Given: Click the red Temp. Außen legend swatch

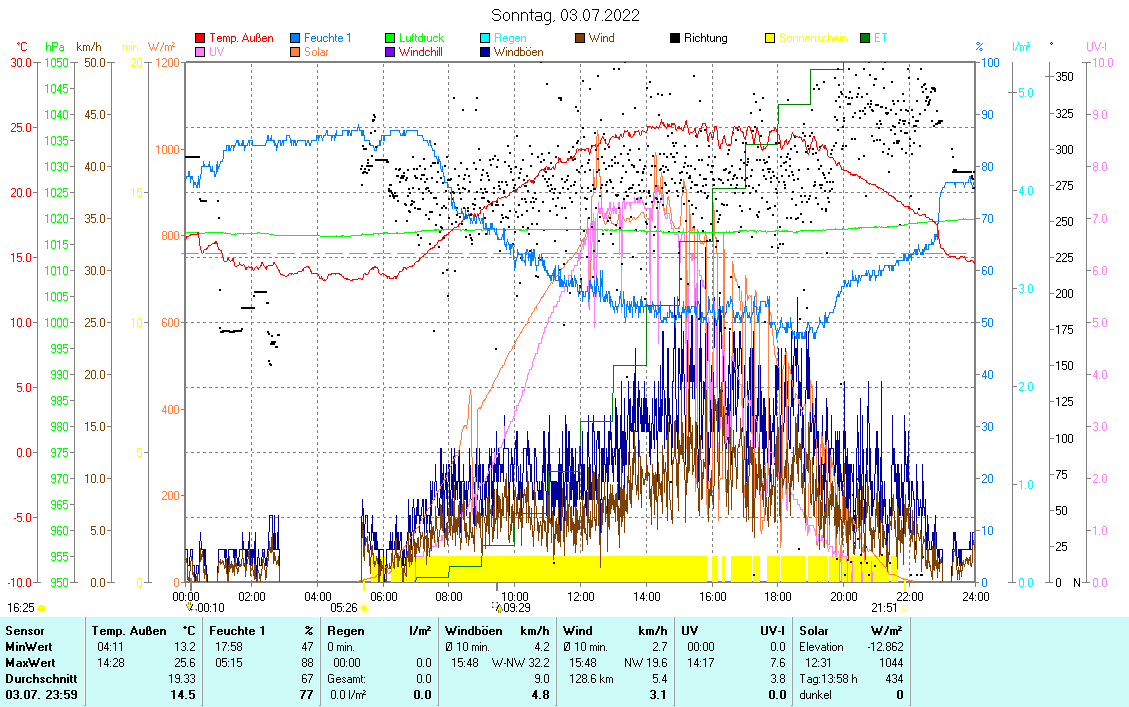Looking at the screenshot, I should point(200,38).
